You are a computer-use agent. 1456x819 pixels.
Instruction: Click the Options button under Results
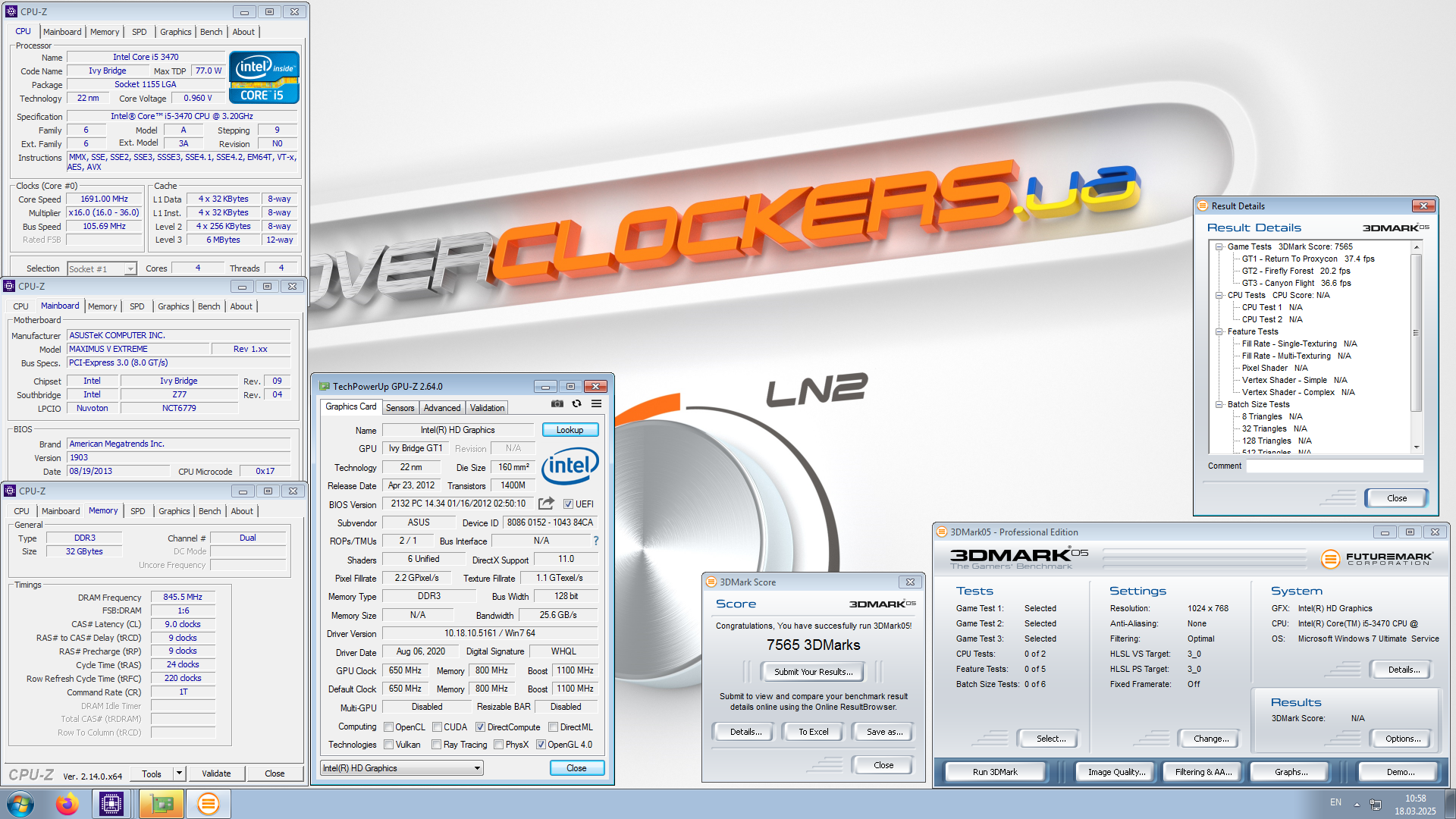pyautogui.click(x=1403, y=739)
